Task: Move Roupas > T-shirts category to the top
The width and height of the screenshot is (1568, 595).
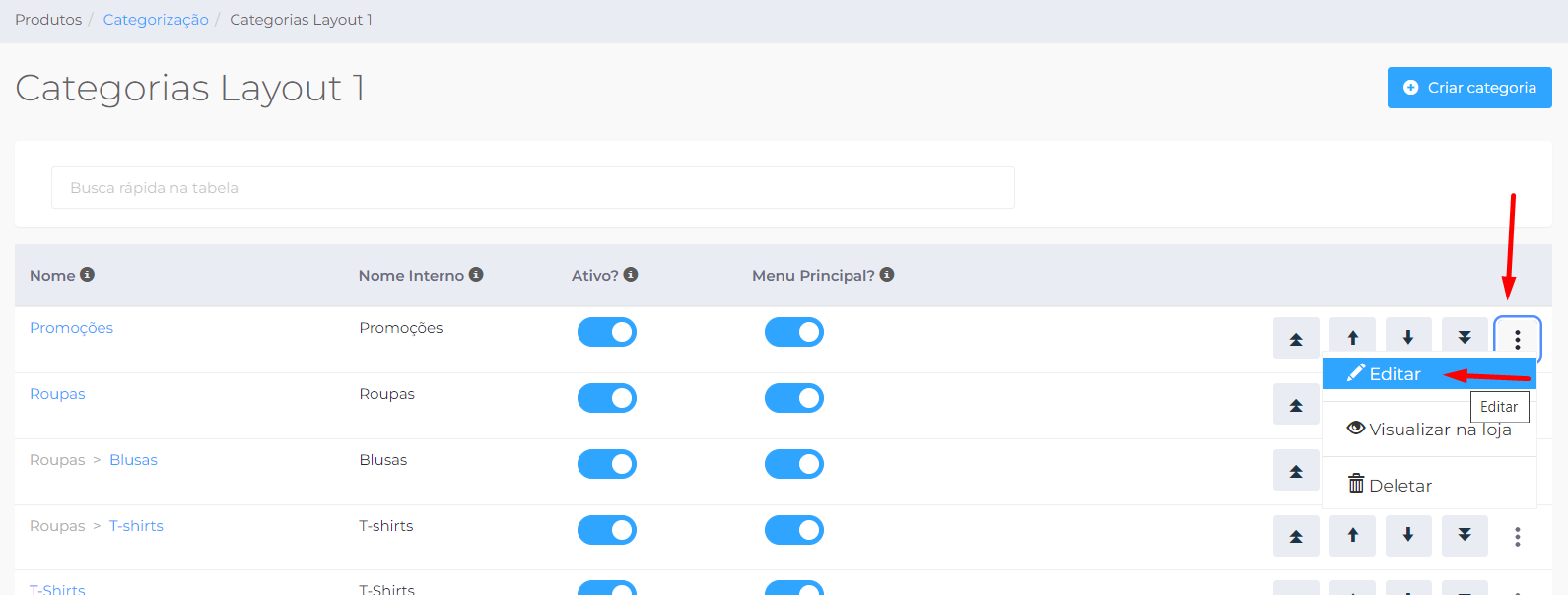Action: pos(1296,536)
